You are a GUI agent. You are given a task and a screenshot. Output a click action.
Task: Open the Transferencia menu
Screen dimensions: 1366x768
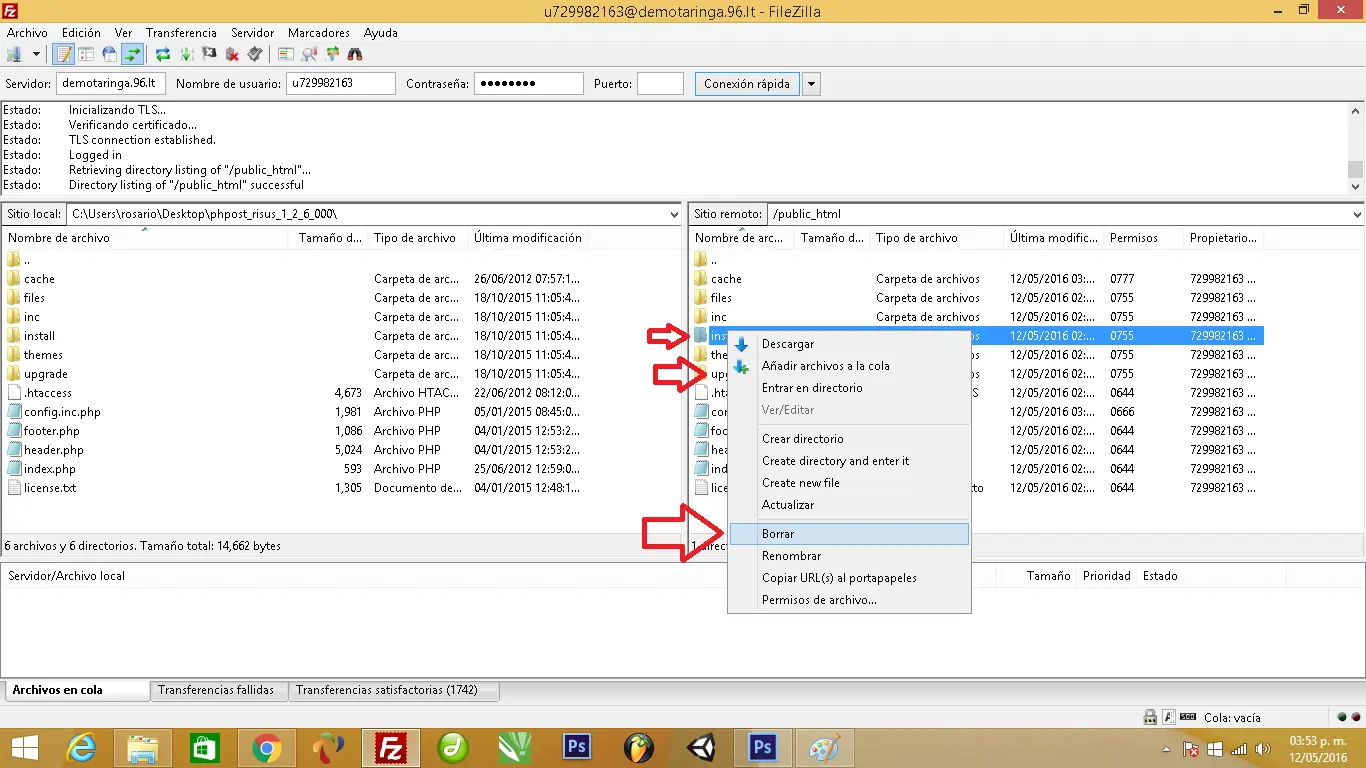pyautogui.click(x=180, y=33)
